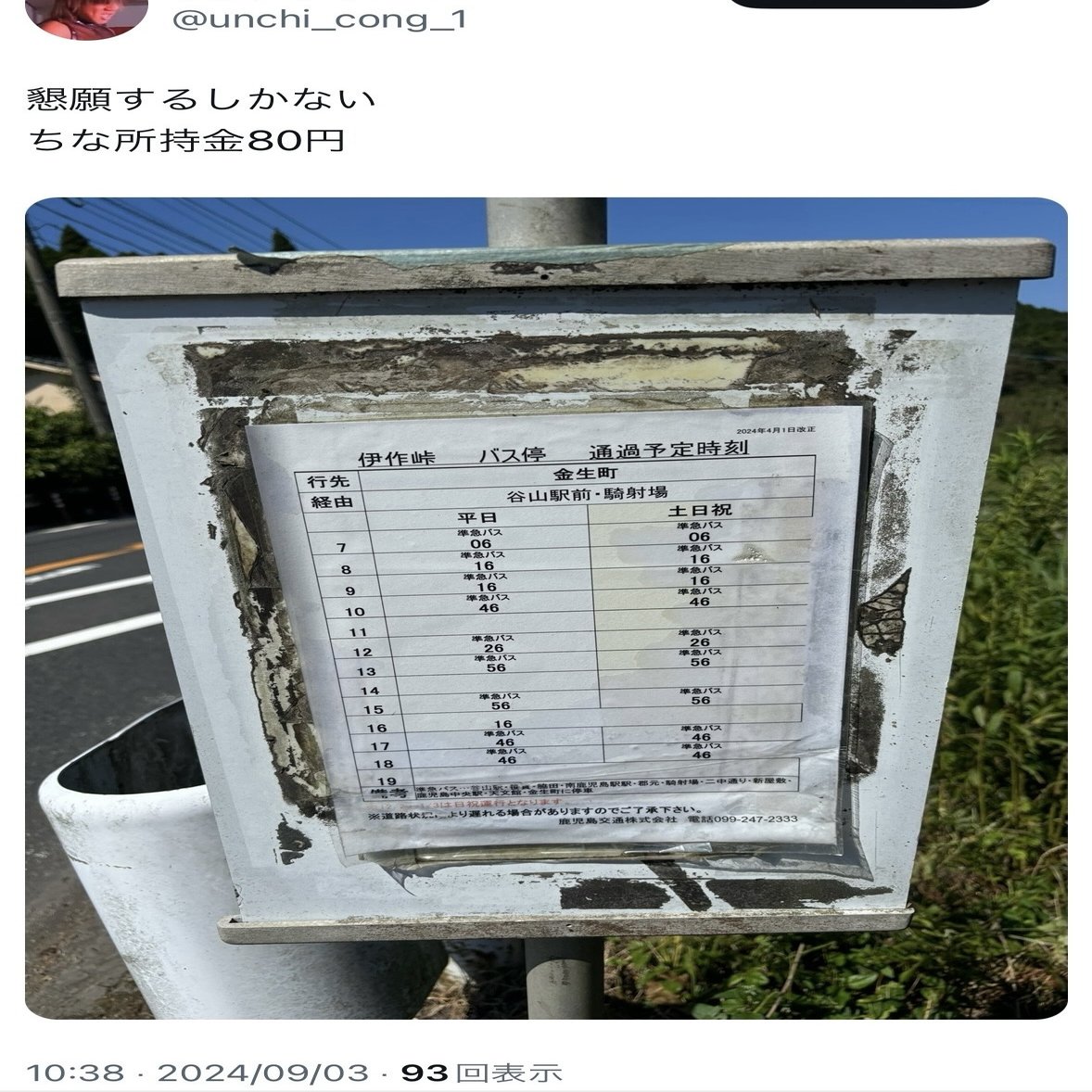This screenshot has width=1092, height=1092.
Task: Click the 伊作峠 バス停 title in photo
Action: 451,457
